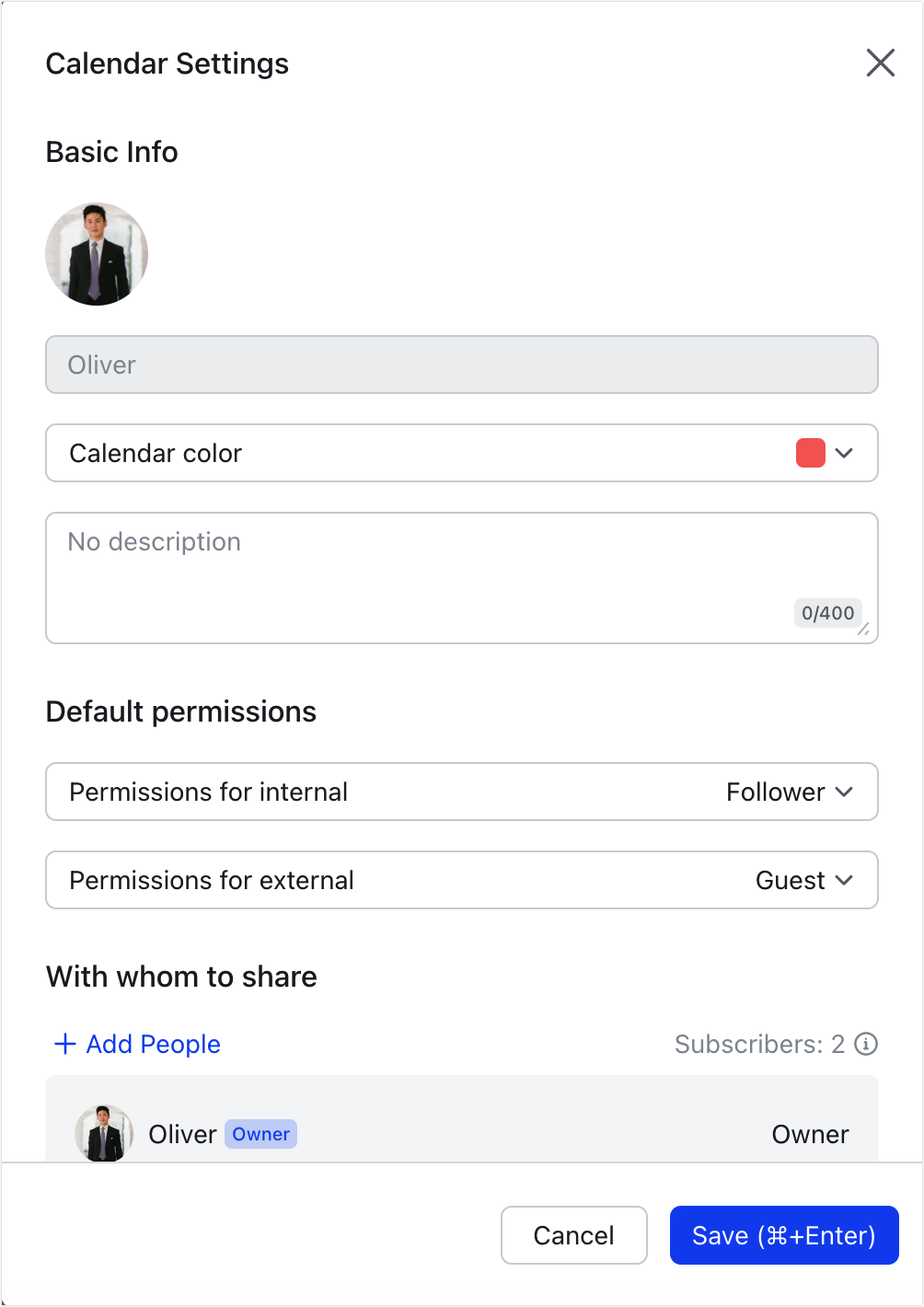Expand the Owner role selector for Oliver
Viewport: 924px width, 1307px height.
click(809, 1134)
